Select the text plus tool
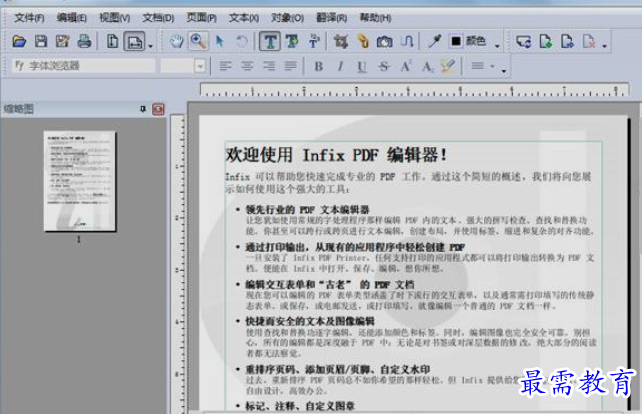 [292, 41]
